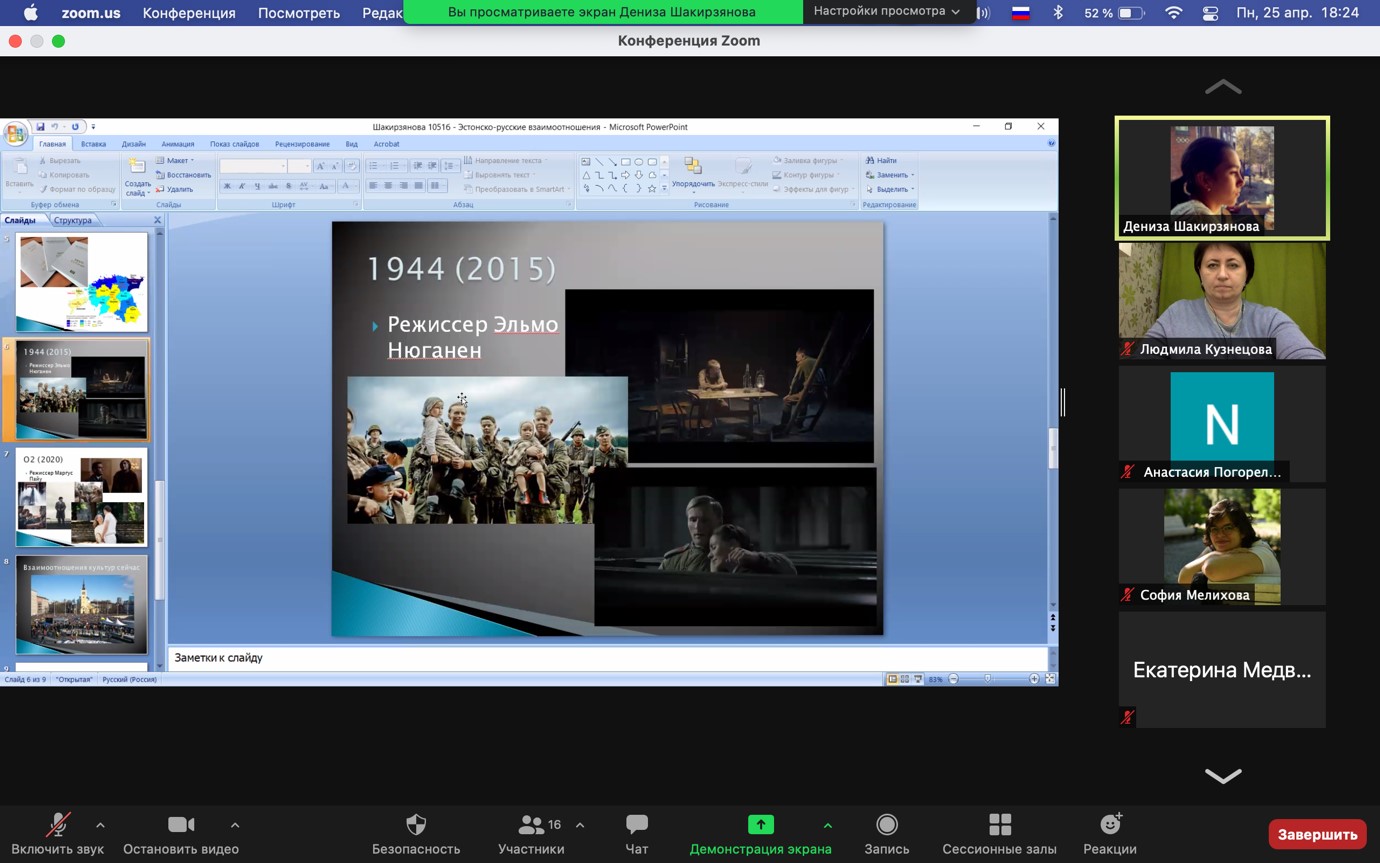Open the Выделить dropdown
The image size is (1380, 863).
coord(890,189)
